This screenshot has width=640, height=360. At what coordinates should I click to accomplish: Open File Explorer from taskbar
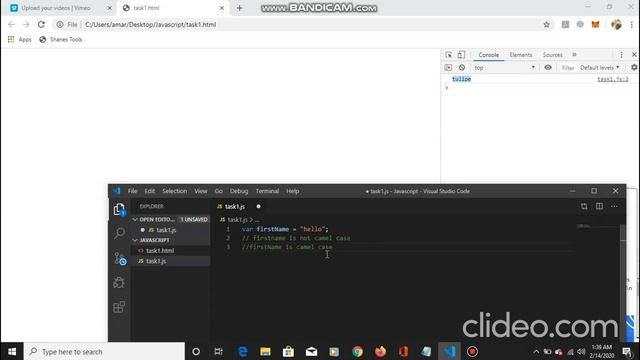265,351
